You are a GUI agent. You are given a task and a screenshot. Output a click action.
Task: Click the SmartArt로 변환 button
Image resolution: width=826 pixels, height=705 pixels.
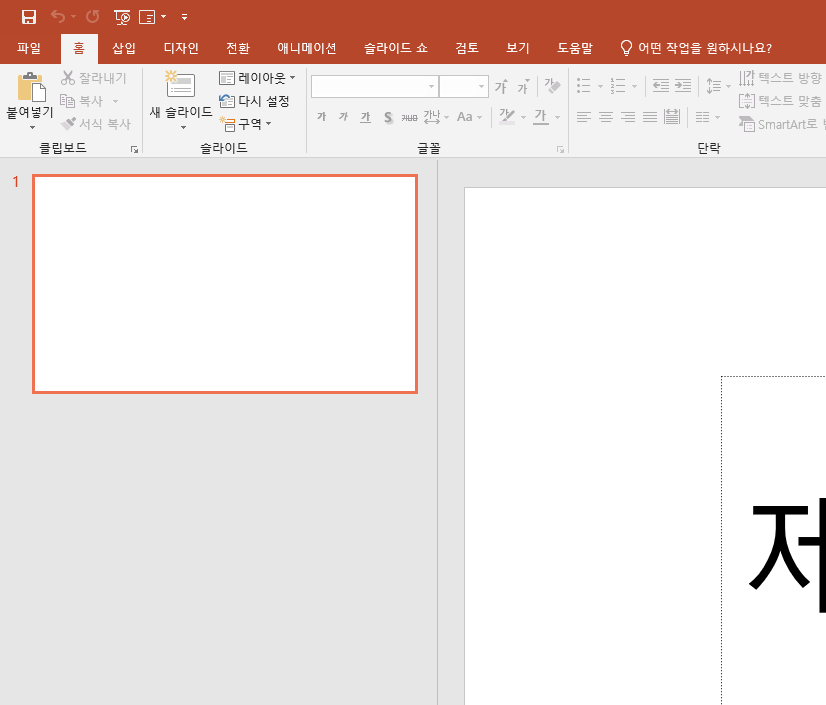781,124
